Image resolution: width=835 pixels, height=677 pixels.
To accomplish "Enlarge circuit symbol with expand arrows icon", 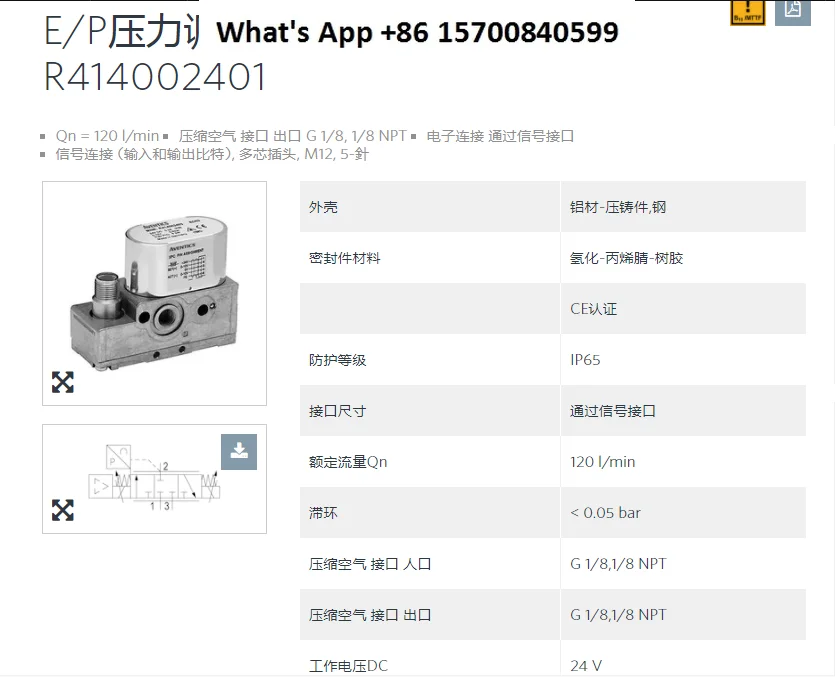I will pos(63,510).
